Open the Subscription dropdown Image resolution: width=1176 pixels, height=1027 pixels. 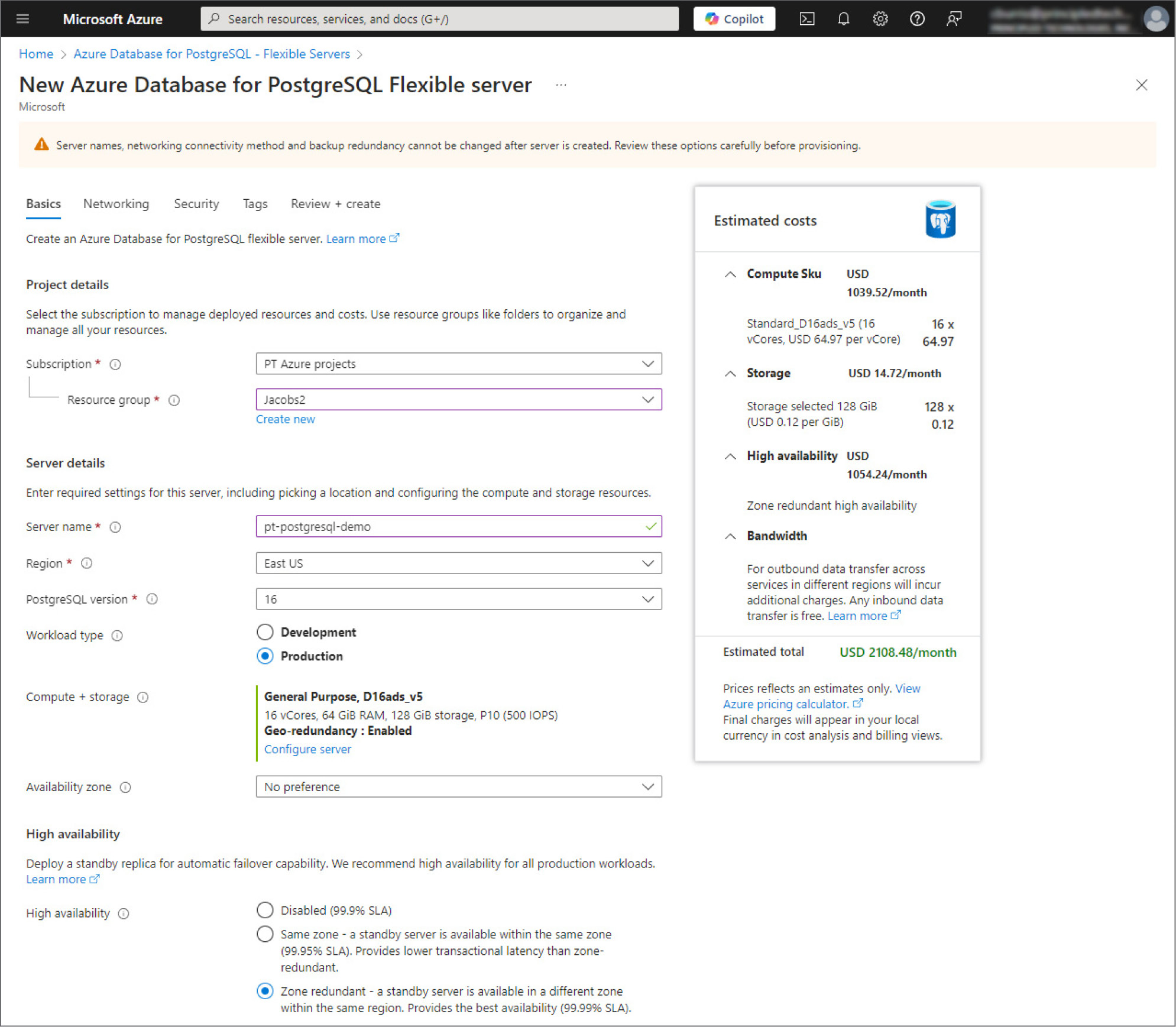coord(459,364)
